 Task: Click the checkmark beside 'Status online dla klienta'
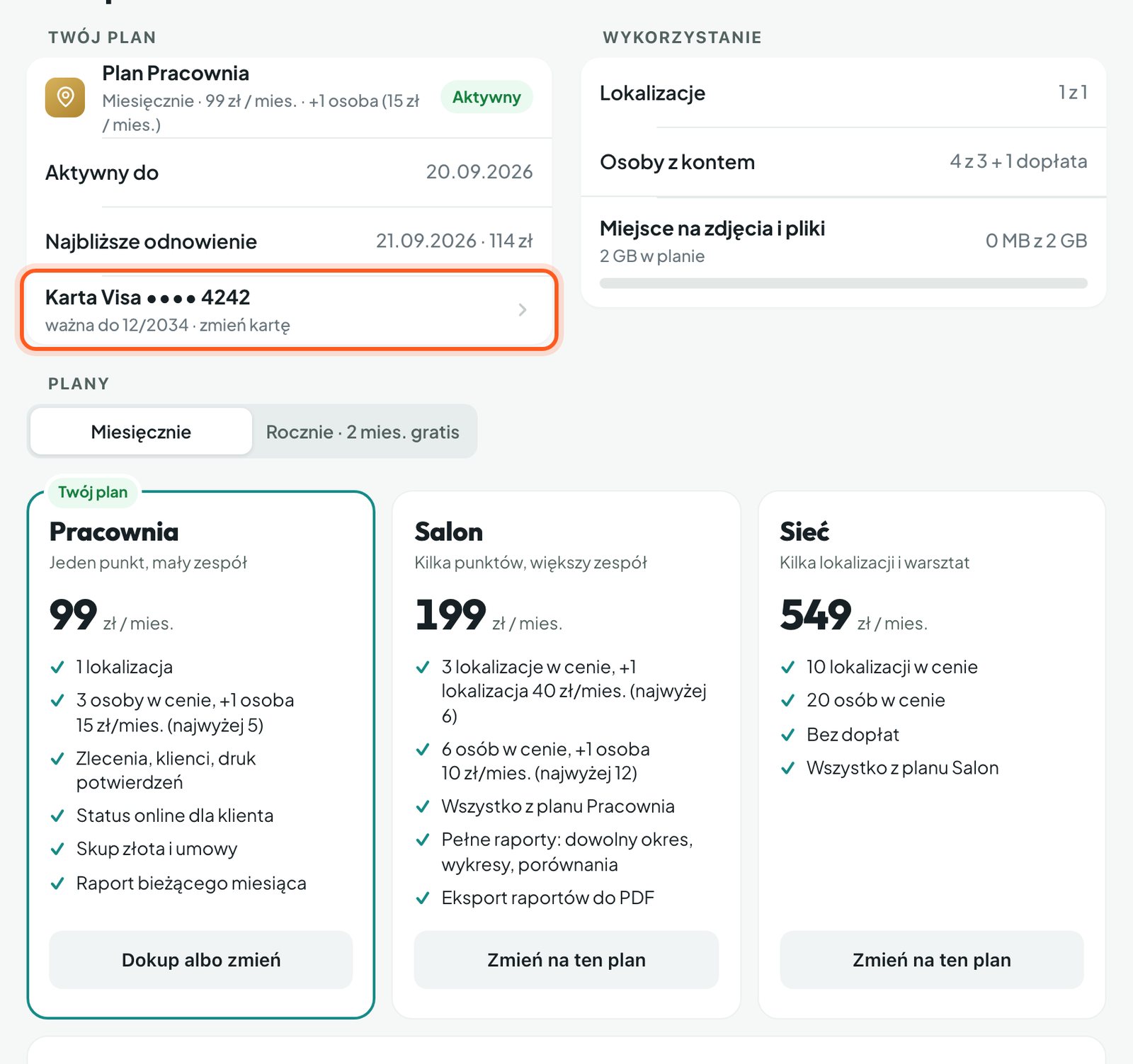(x=58, y=816)
